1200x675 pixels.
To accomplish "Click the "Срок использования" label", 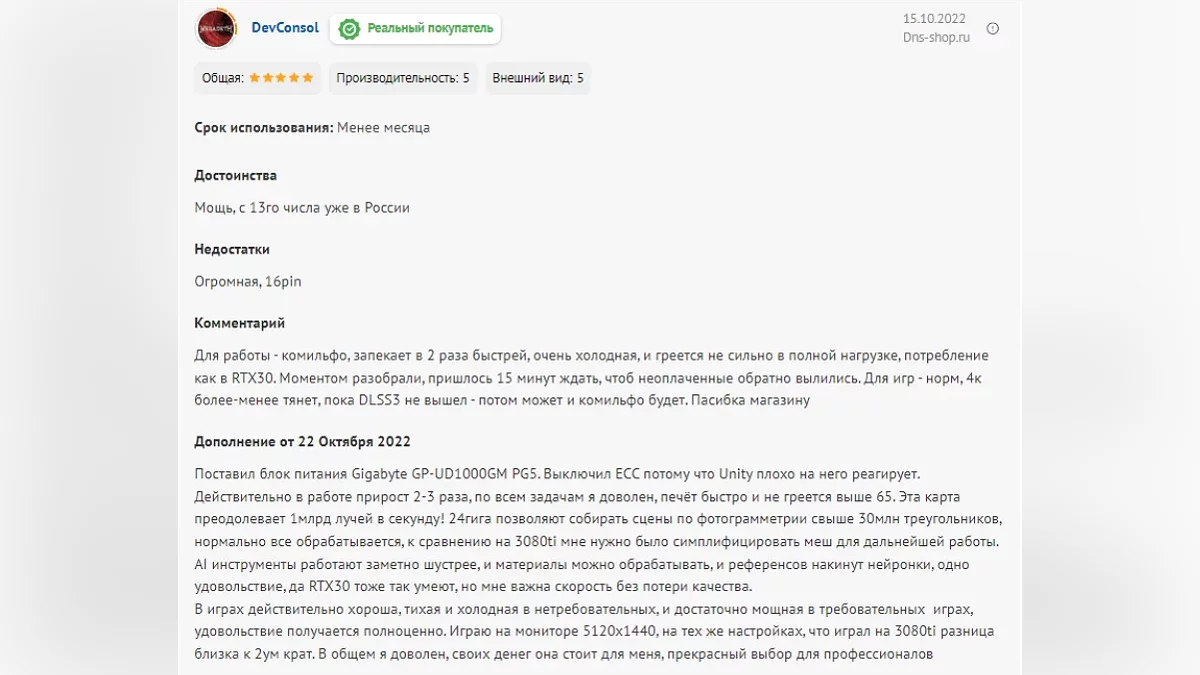I will pyautogui.click(x=264, y=127).
